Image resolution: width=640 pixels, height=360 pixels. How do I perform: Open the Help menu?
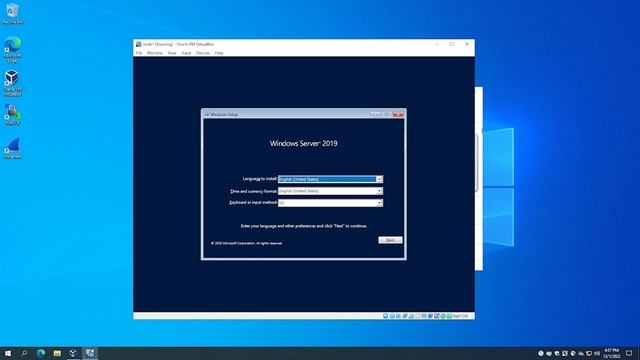(x=219, y=53)
